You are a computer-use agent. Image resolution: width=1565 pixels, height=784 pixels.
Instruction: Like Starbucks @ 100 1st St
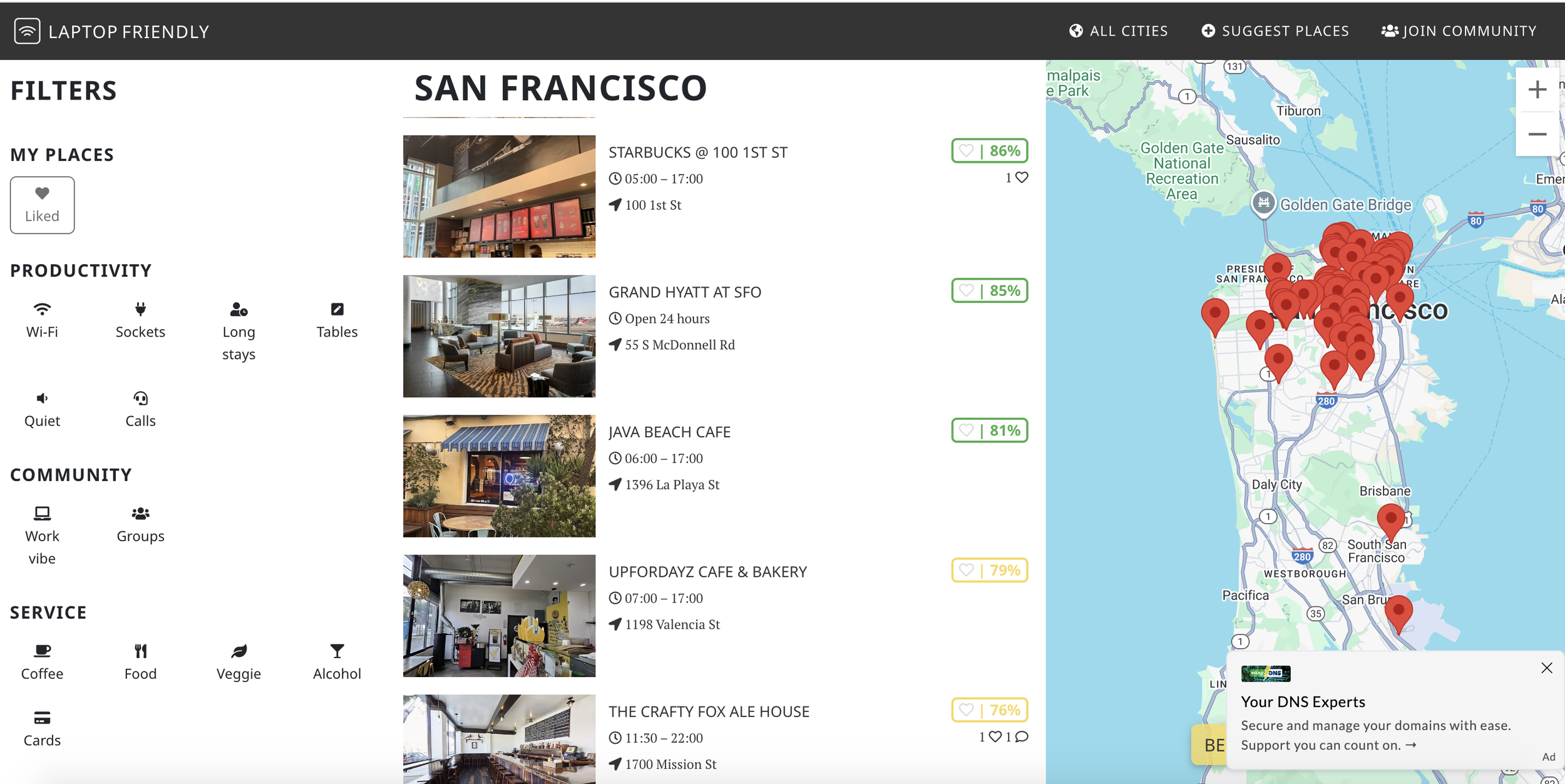[967, 151]
